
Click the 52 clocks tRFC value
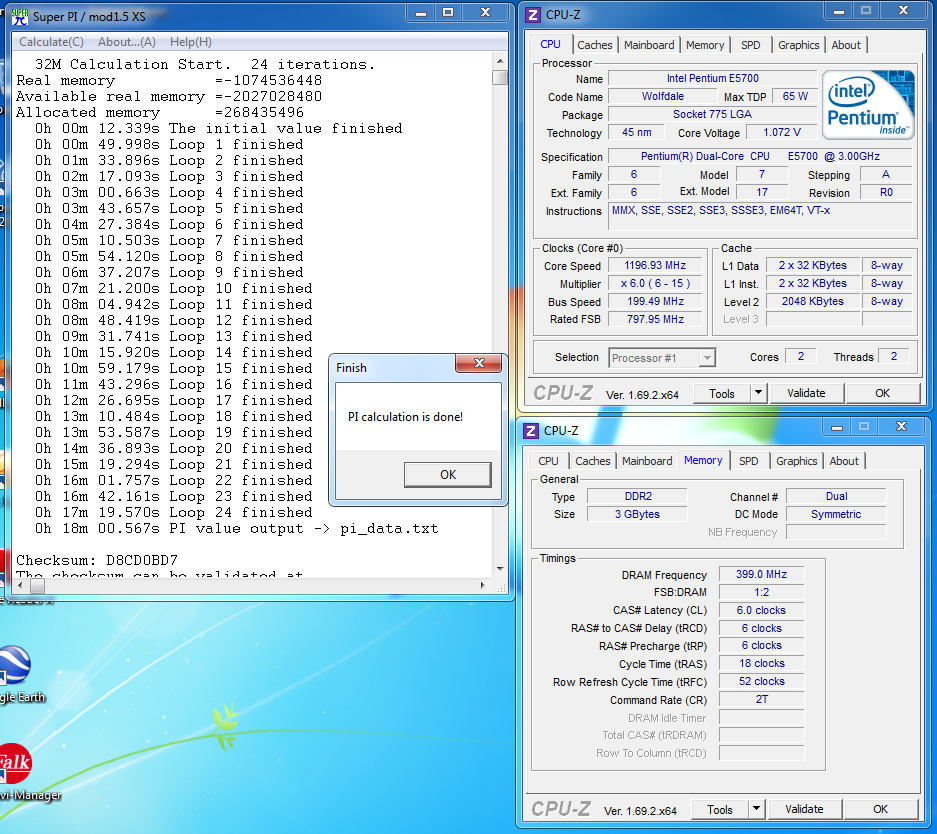(x=761, y=682)
